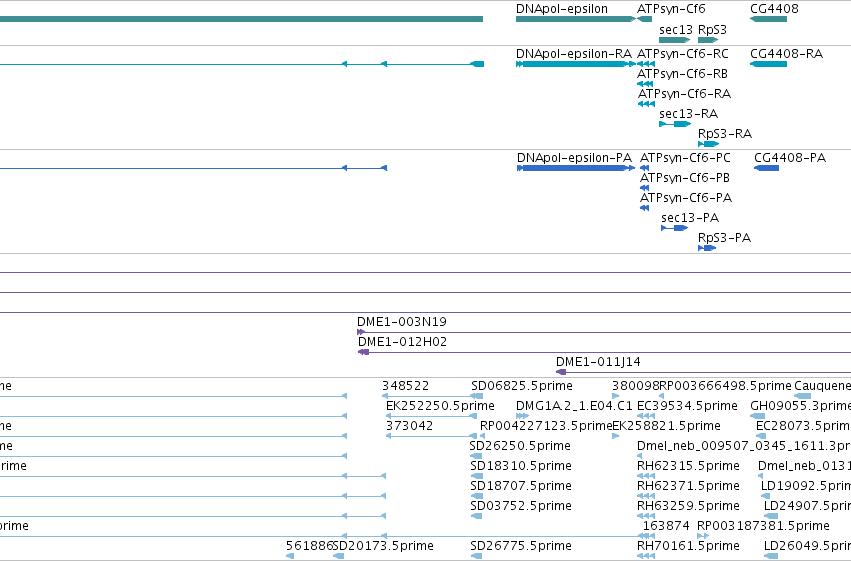Click EST SD26250.5prime
Viewport: 851px width, 561px height.
(476, 457)
